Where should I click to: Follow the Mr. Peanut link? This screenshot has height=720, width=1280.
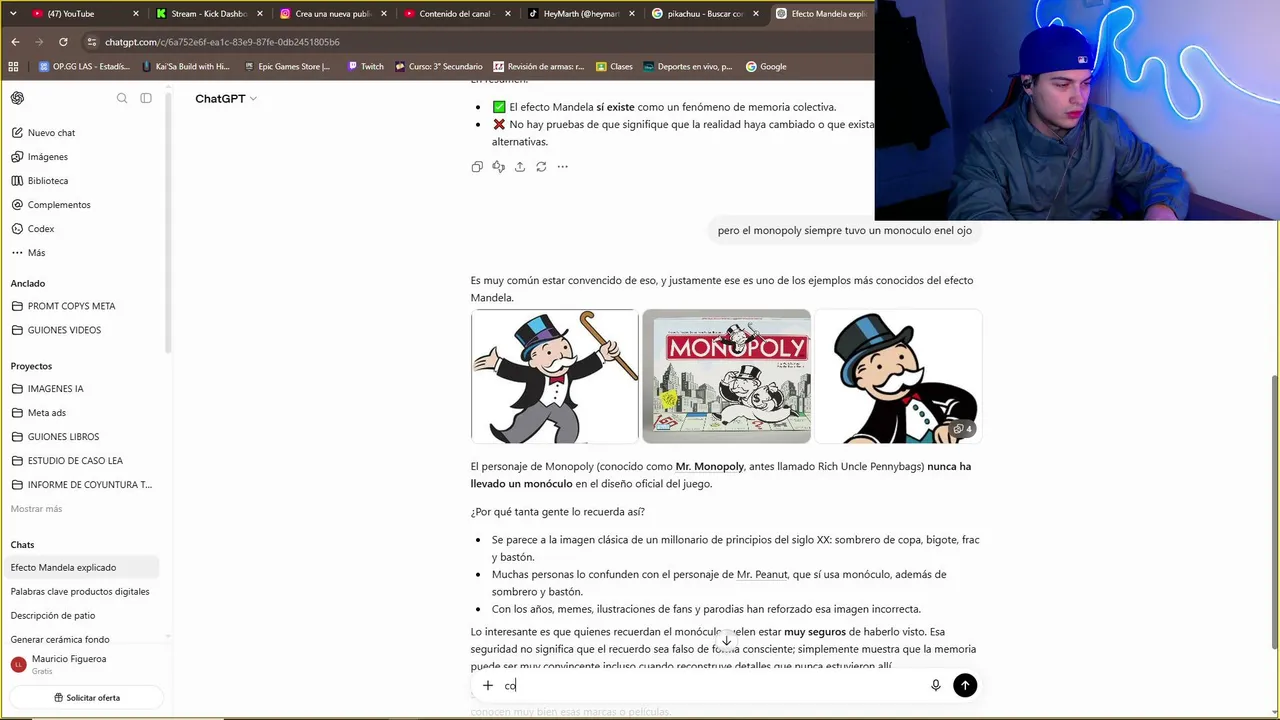tap(762, 575)
